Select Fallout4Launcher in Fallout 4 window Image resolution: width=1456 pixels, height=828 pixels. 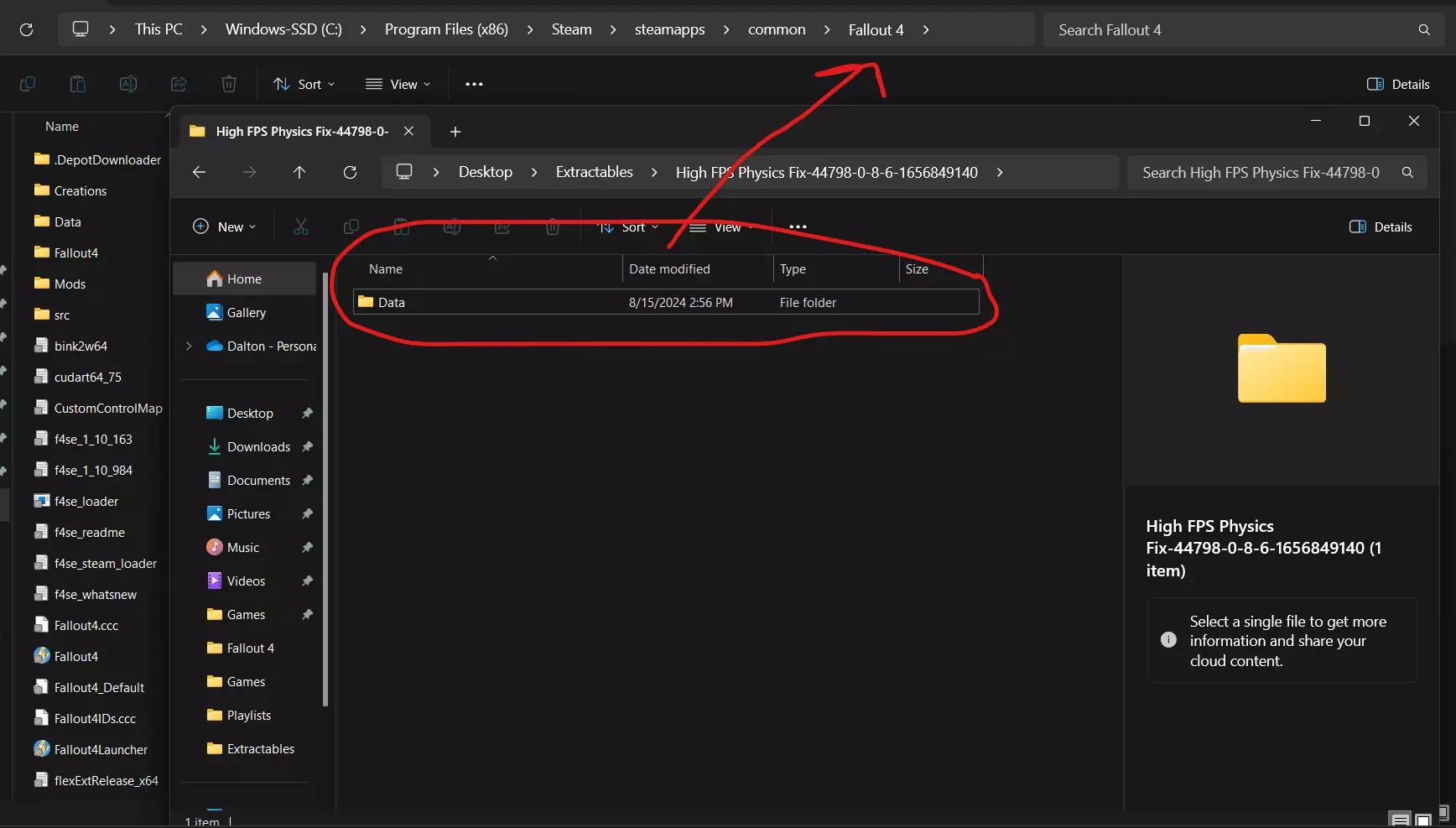[92, 749]
